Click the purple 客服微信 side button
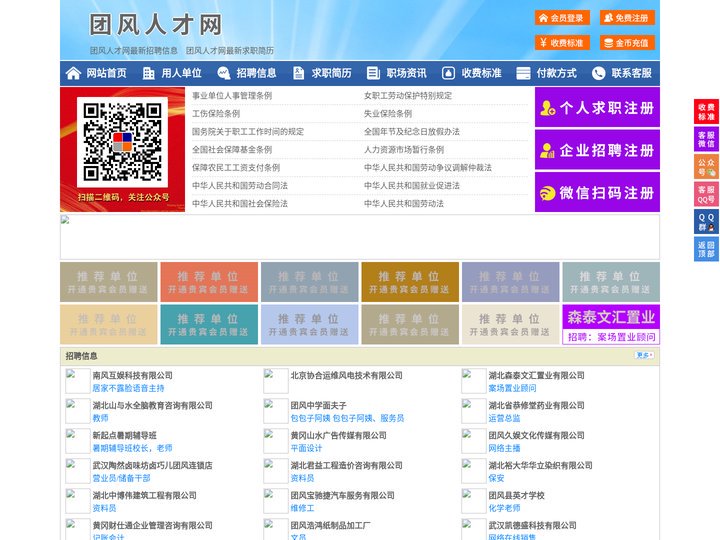Viewport: 720px width, 540px height. 706,139
